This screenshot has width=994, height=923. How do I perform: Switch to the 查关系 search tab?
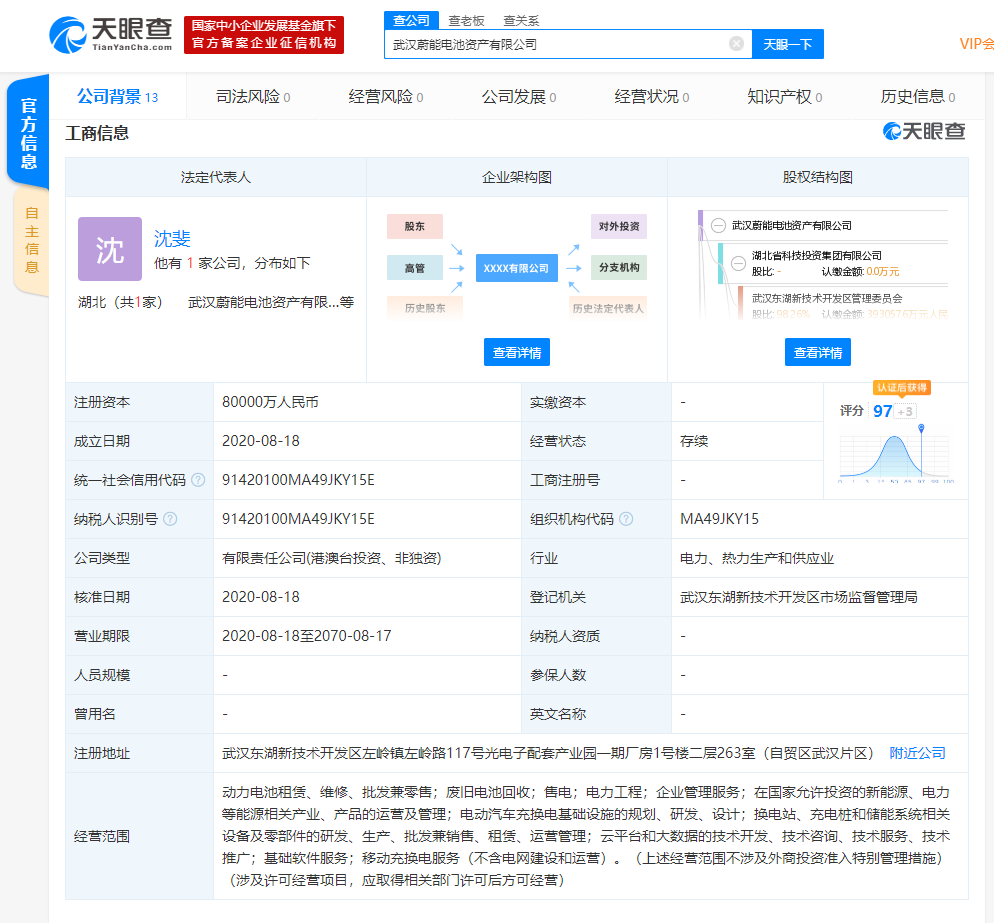520,20
